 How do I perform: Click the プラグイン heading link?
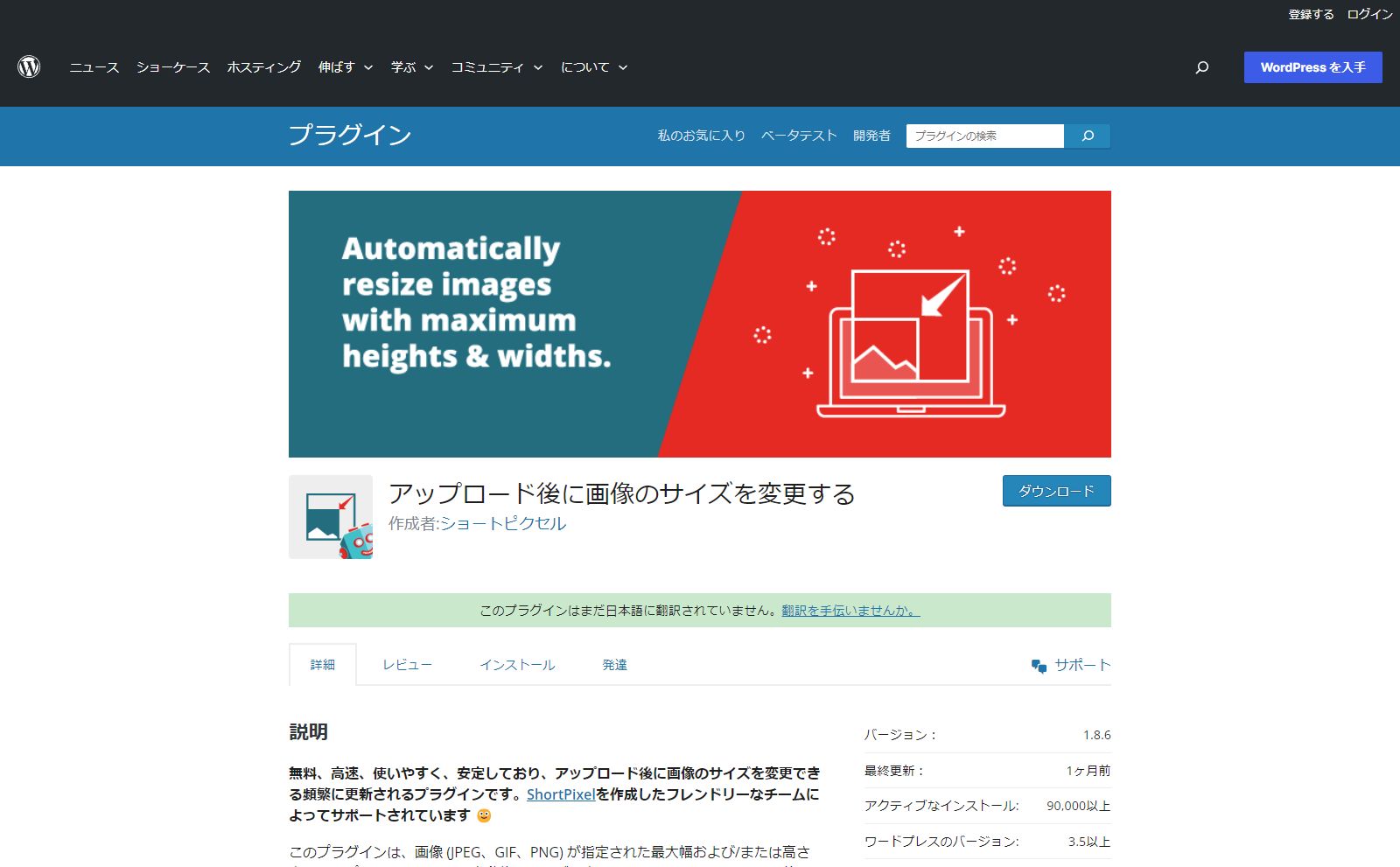tap(350, 135)
